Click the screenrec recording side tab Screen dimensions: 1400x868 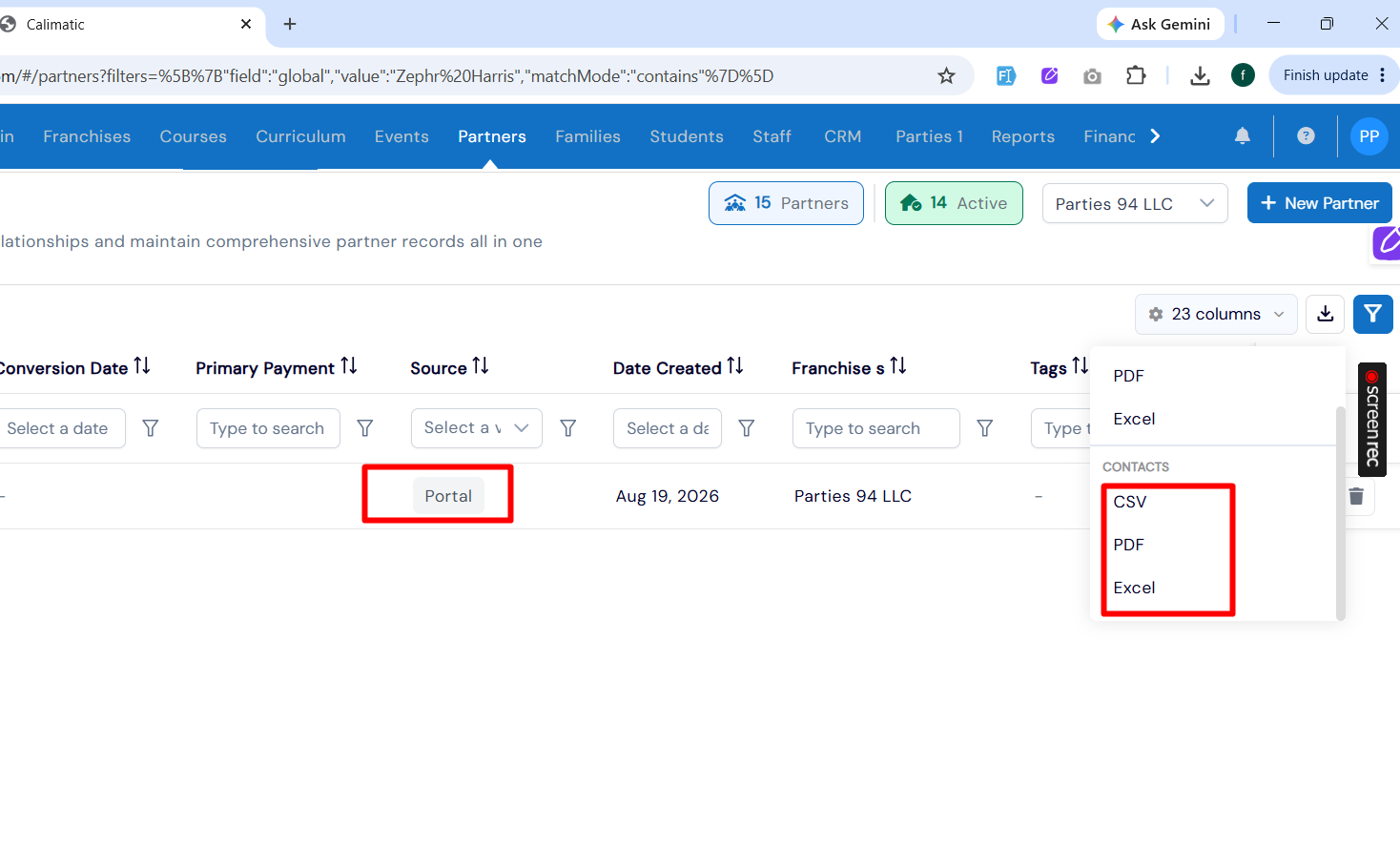(1372, 420)
